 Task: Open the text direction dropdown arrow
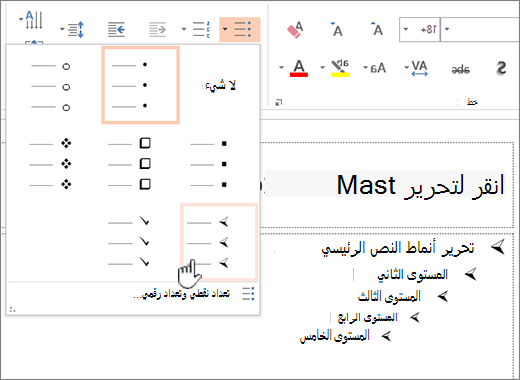(21, 19)
